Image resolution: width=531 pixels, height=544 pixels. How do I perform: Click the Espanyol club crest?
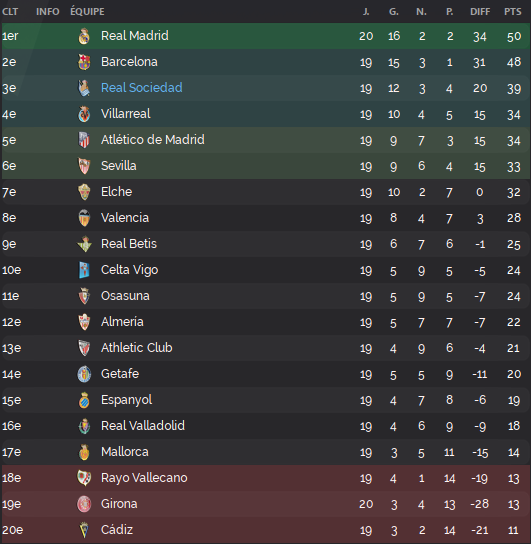pos(84,400)
